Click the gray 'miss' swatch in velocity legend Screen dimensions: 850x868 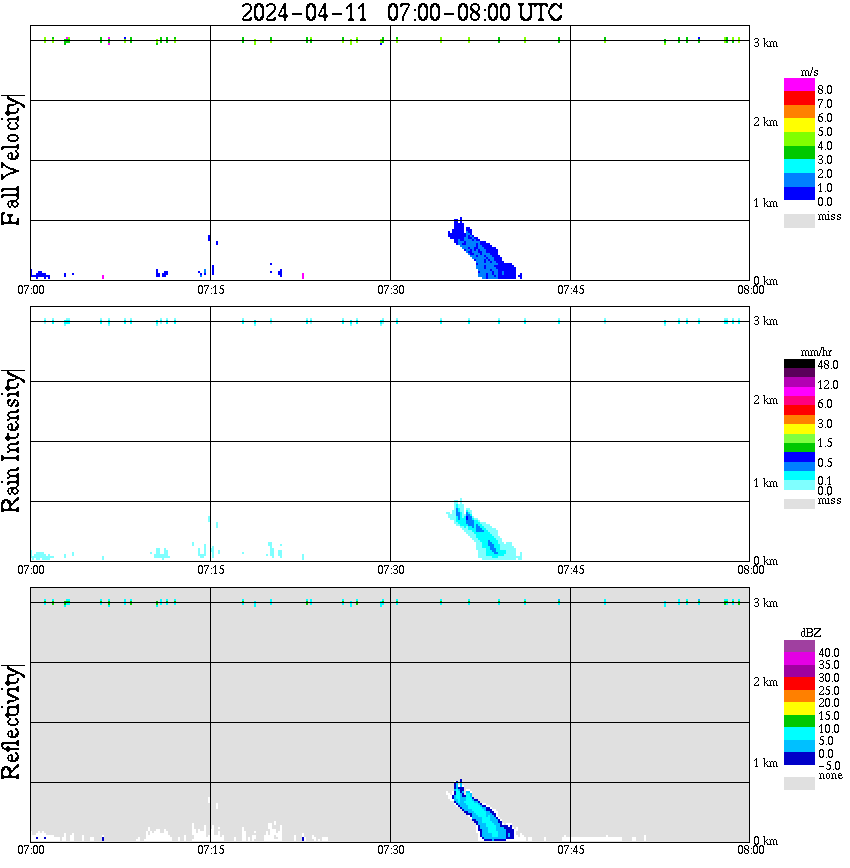click(x=799, y=220)
